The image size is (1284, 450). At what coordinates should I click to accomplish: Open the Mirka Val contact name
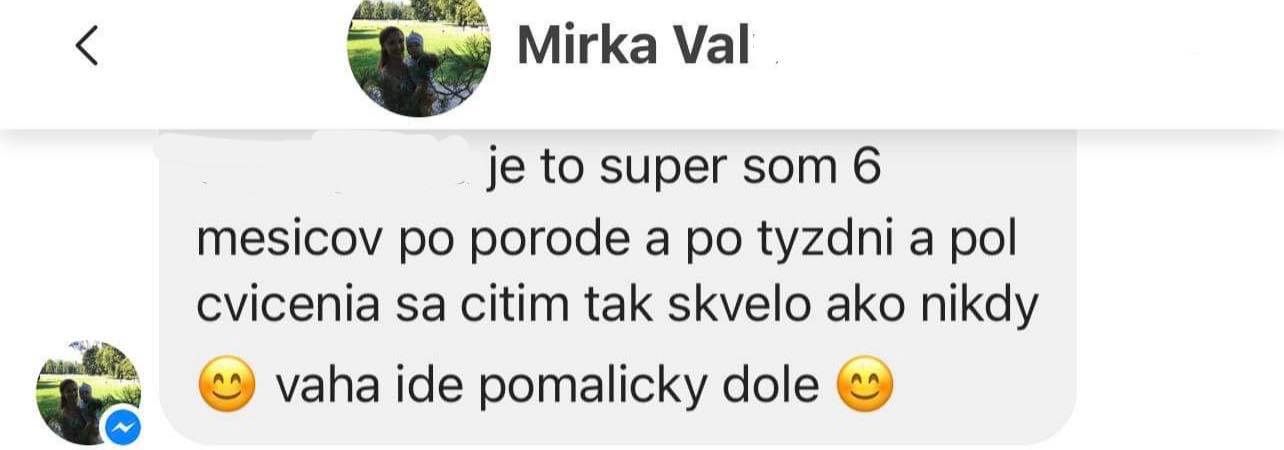tap(633, 47)
